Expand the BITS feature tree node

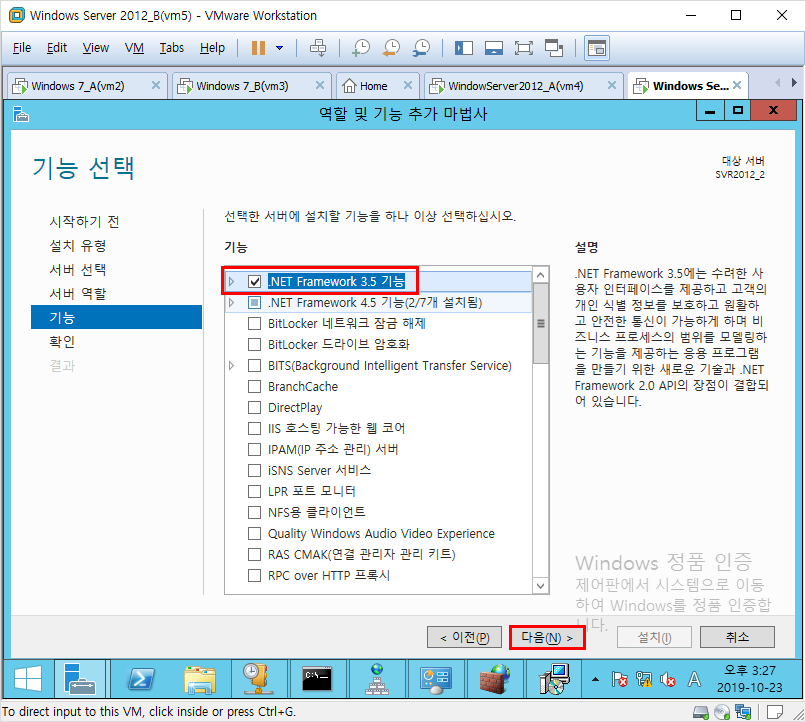[x=232, y=365]
